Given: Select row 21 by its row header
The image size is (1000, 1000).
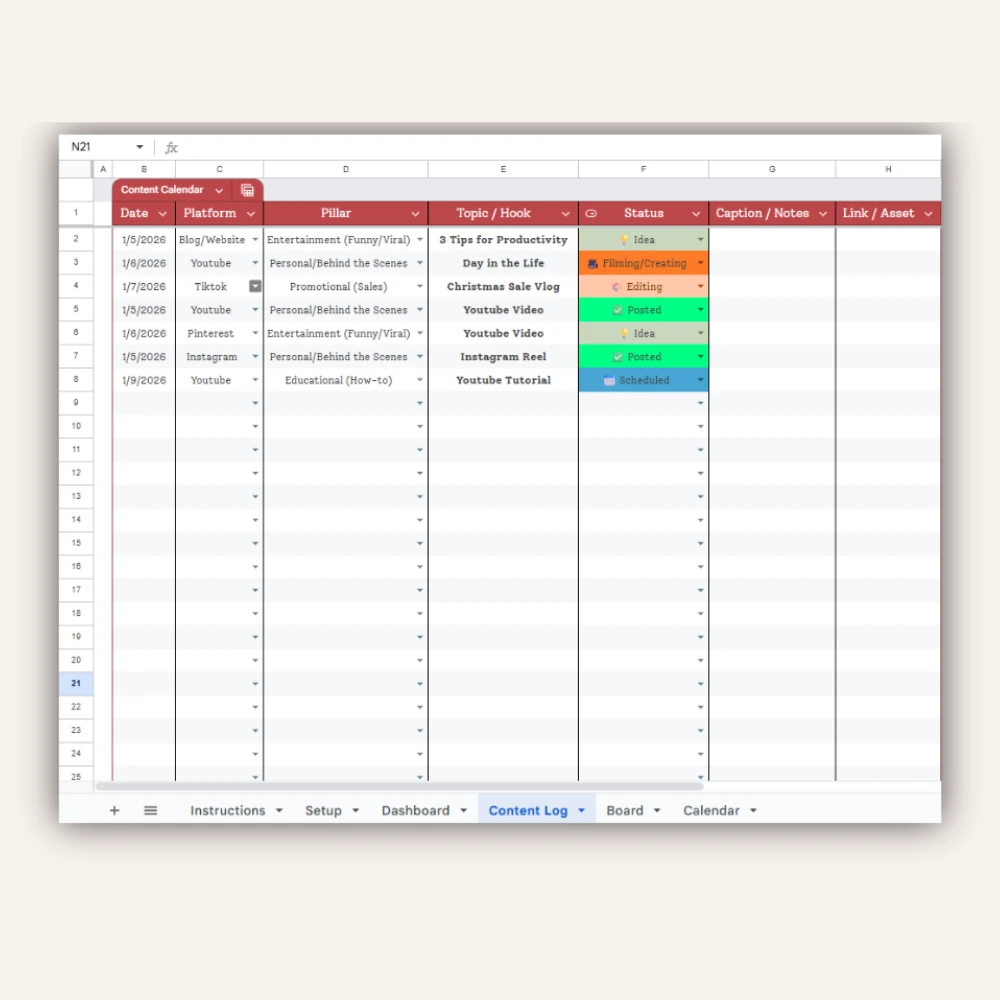Looking at the screenshot, I should (76, 683).
